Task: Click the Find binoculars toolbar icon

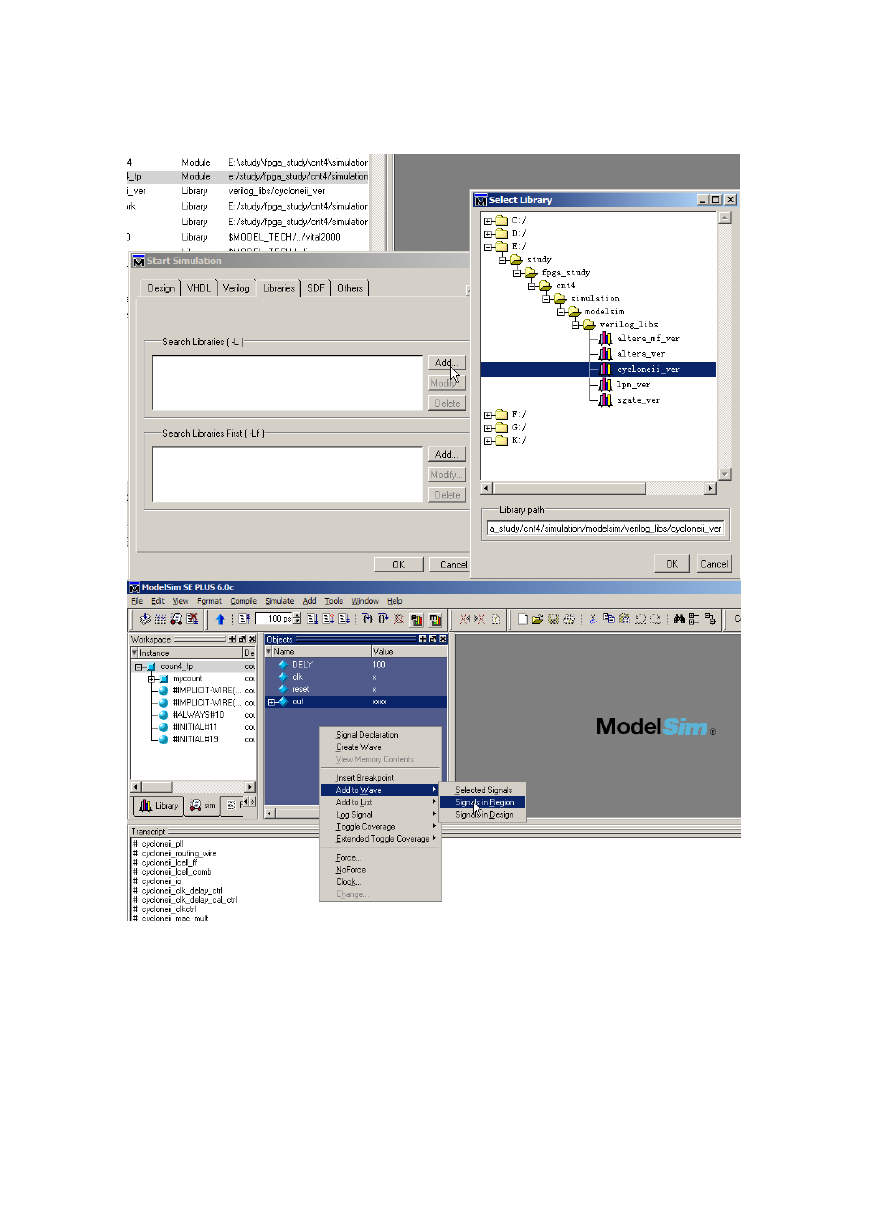Action: click(680, 620)
